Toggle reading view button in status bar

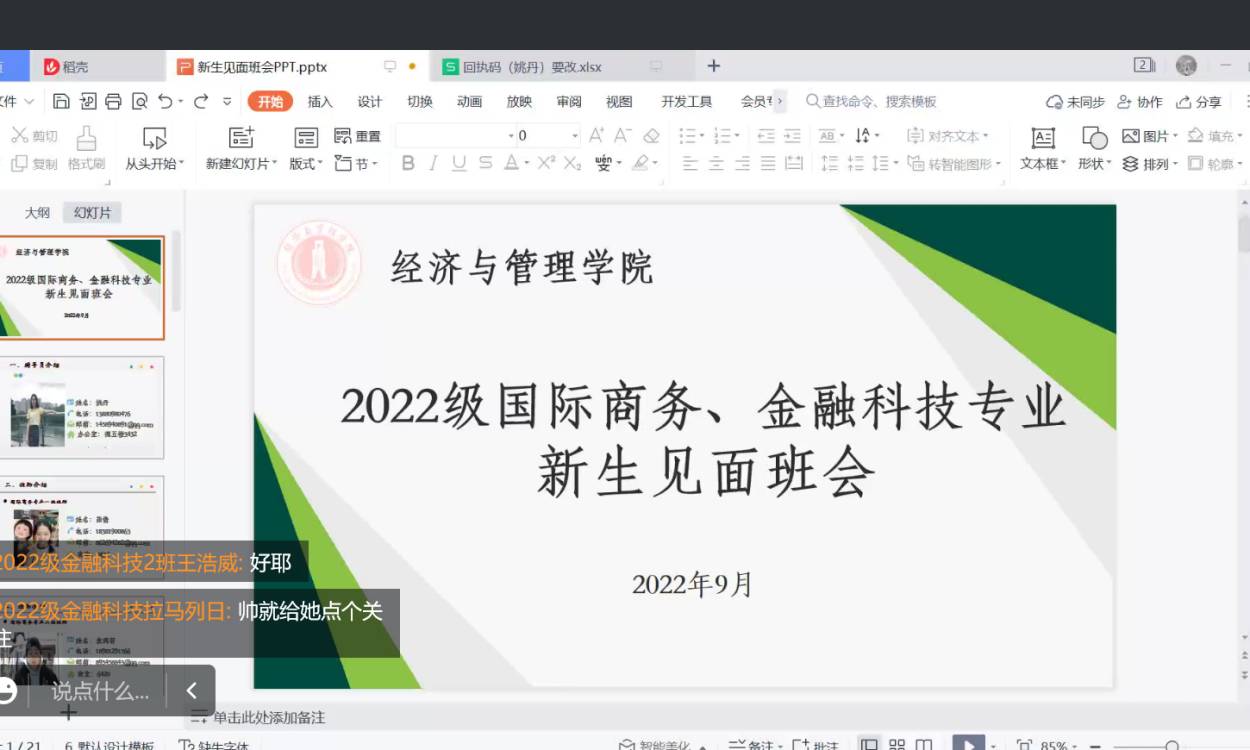(924, 745)
